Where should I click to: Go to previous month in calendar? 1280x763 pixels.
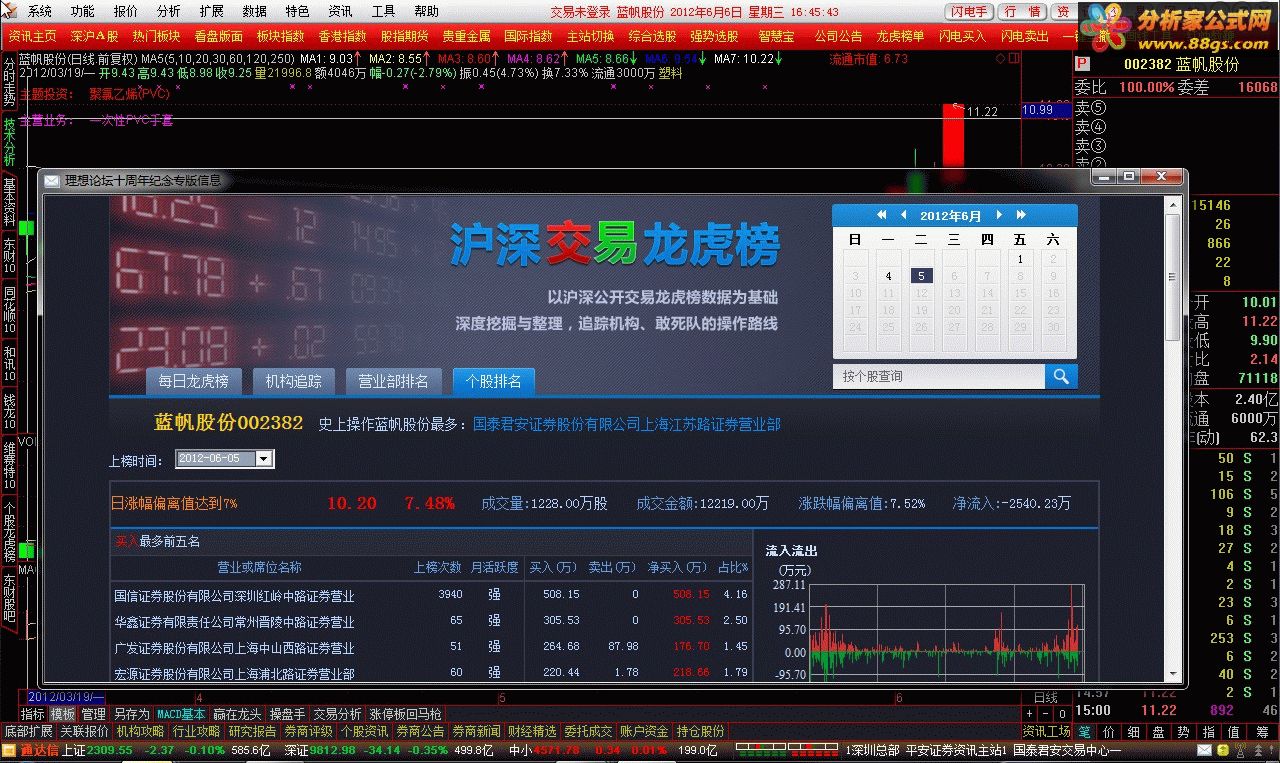pos(904,215)
